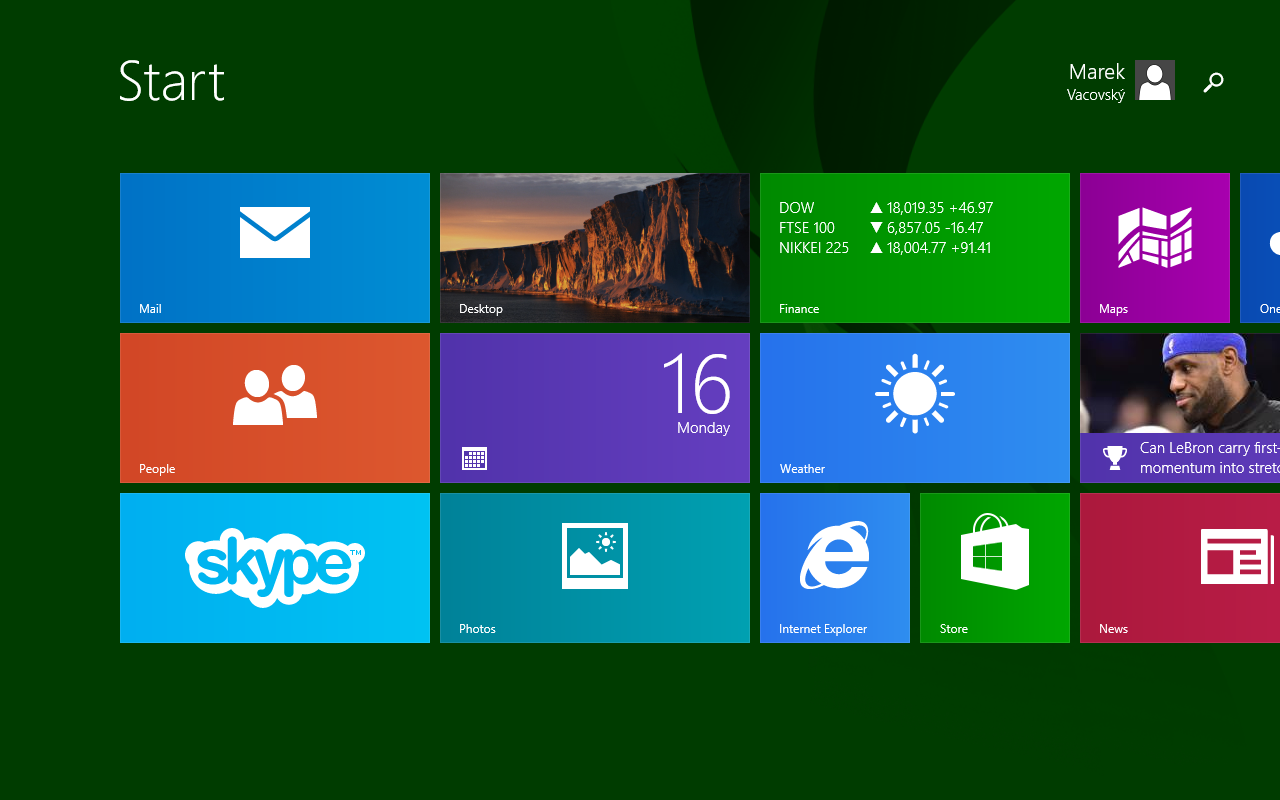The width and height of the screenshot is (1280, 800).
Task: Open the LeBron sports photo tile
Action: point(1180,408)
